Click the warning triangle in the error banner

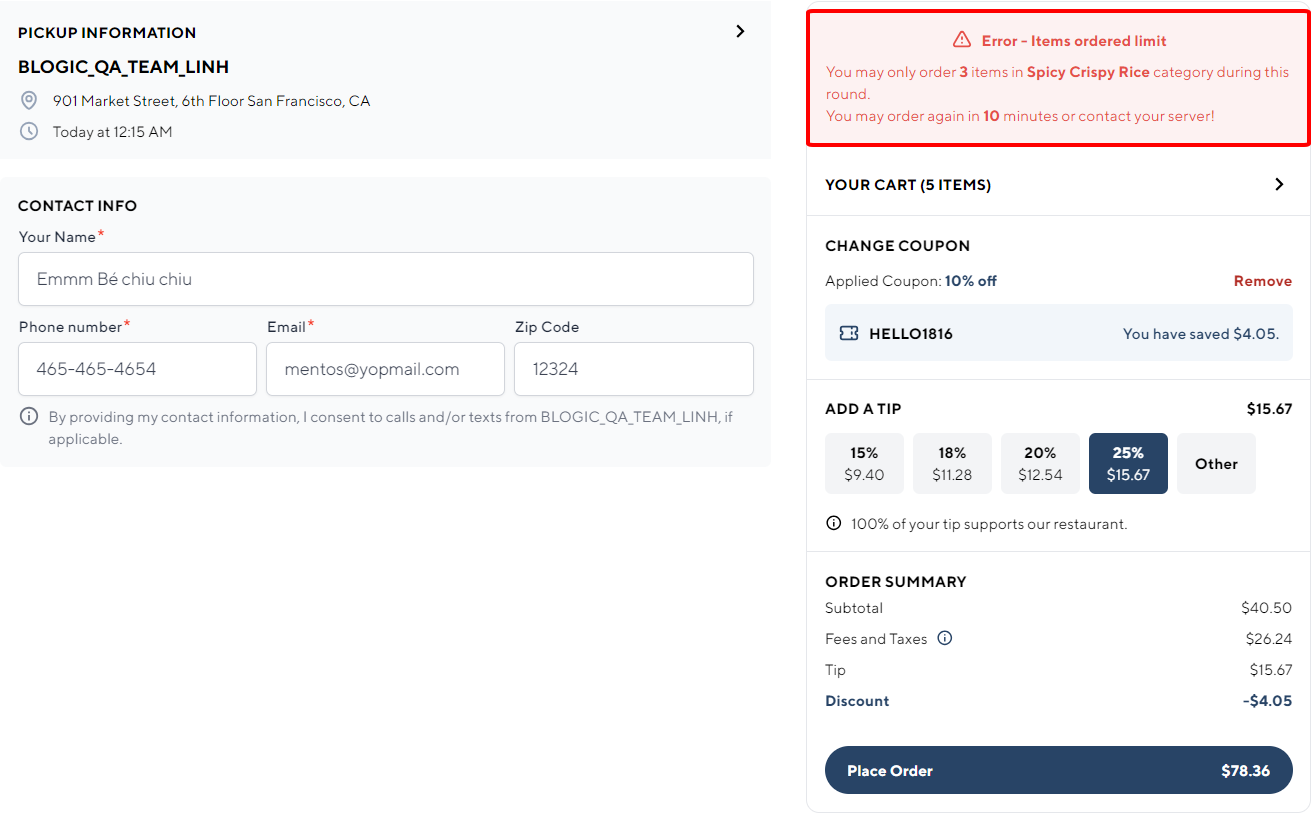(x=961, y=40)
